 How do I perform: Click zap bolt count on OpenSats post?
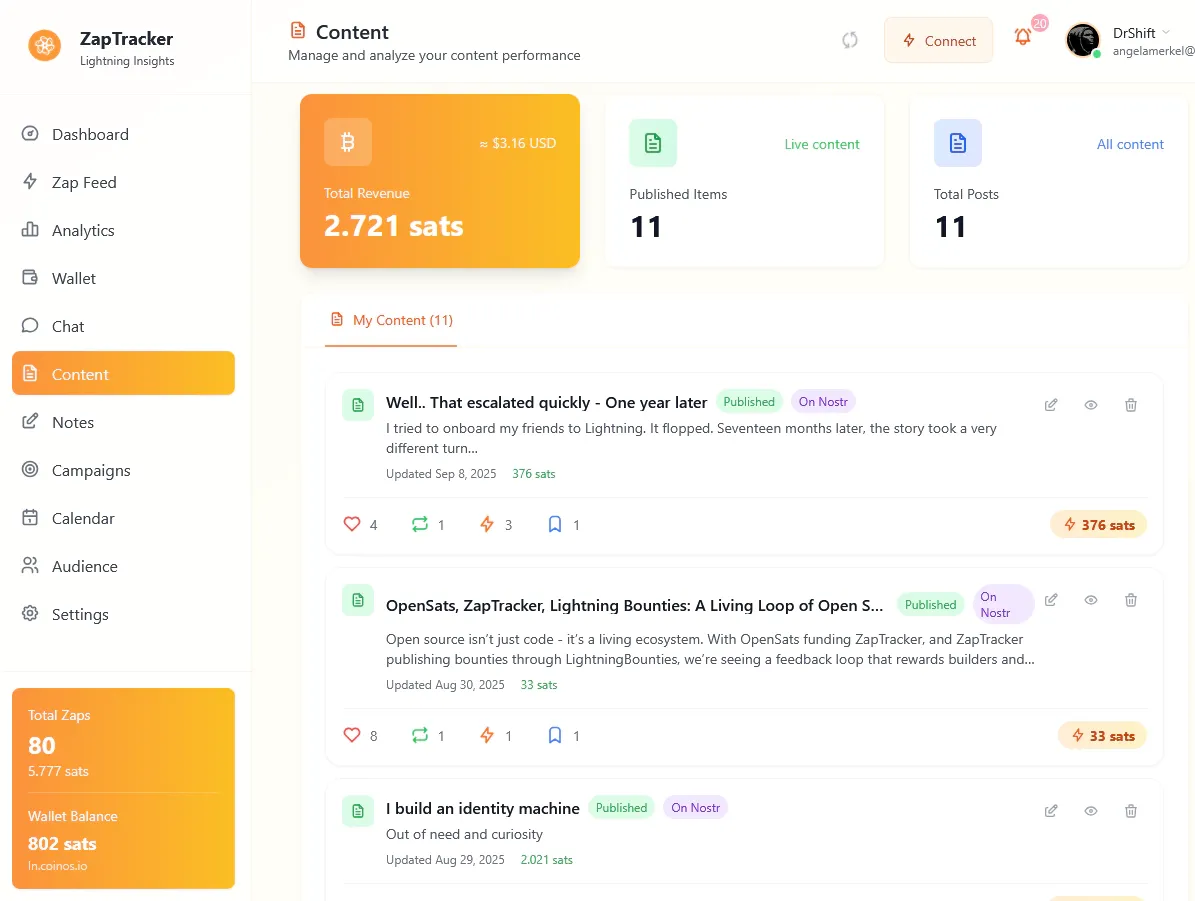click(x=495, y=736)
